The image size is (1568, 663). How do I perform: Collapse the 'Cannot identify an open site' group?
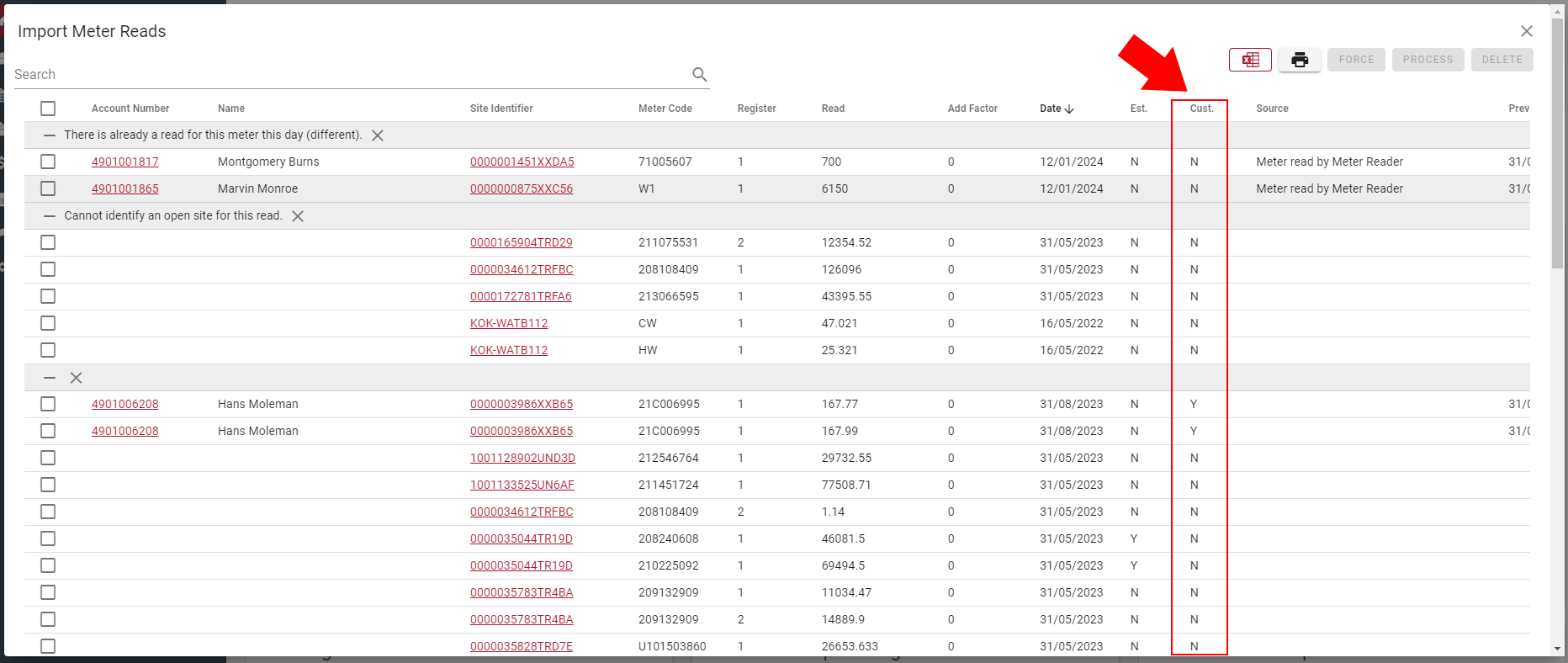coord(50,216)
